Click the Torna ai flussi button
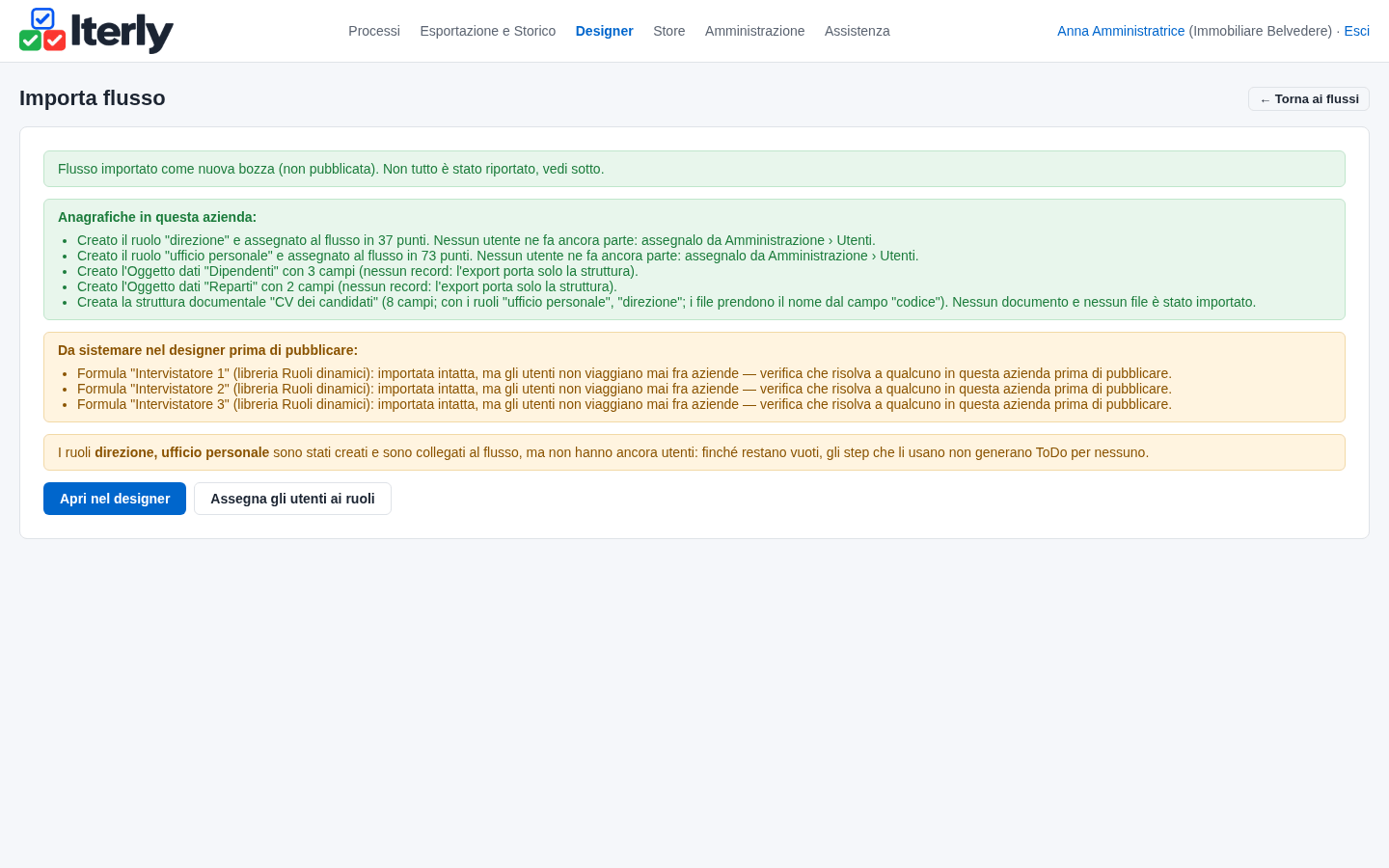 tap(1309, 99)
